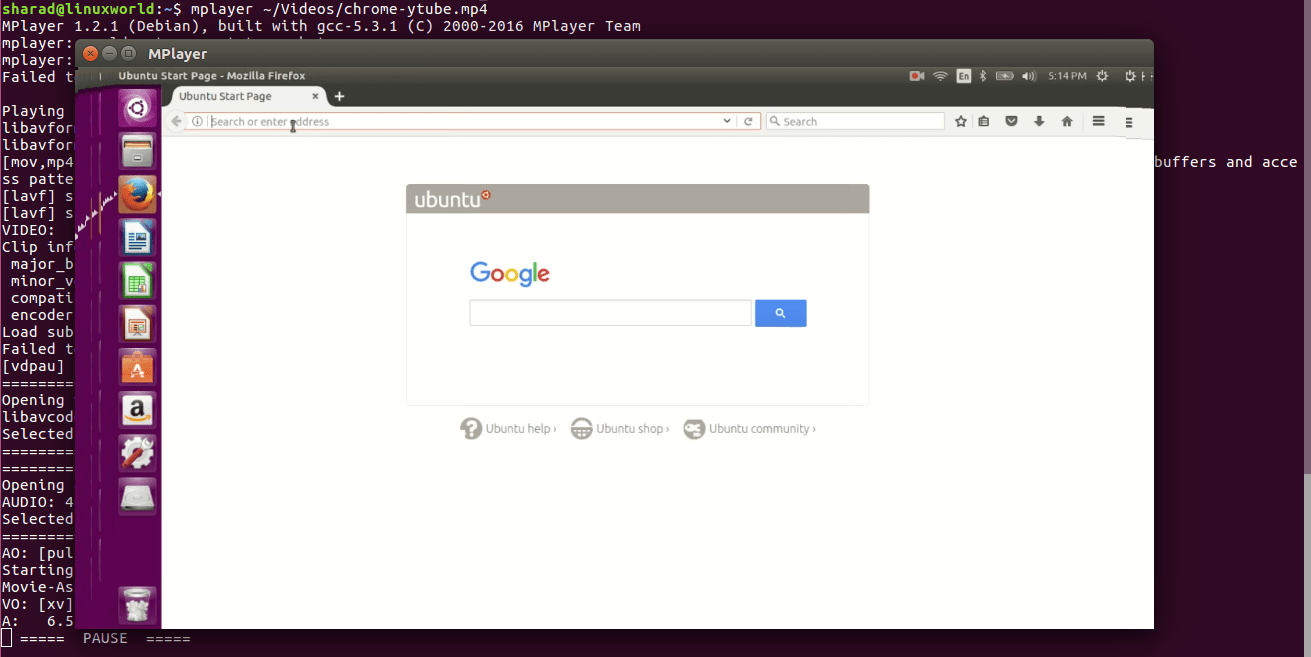The image size is (1311, 657).
Task: Open the Firefox hamburger menu
Action: click(x=1098, y=121)
